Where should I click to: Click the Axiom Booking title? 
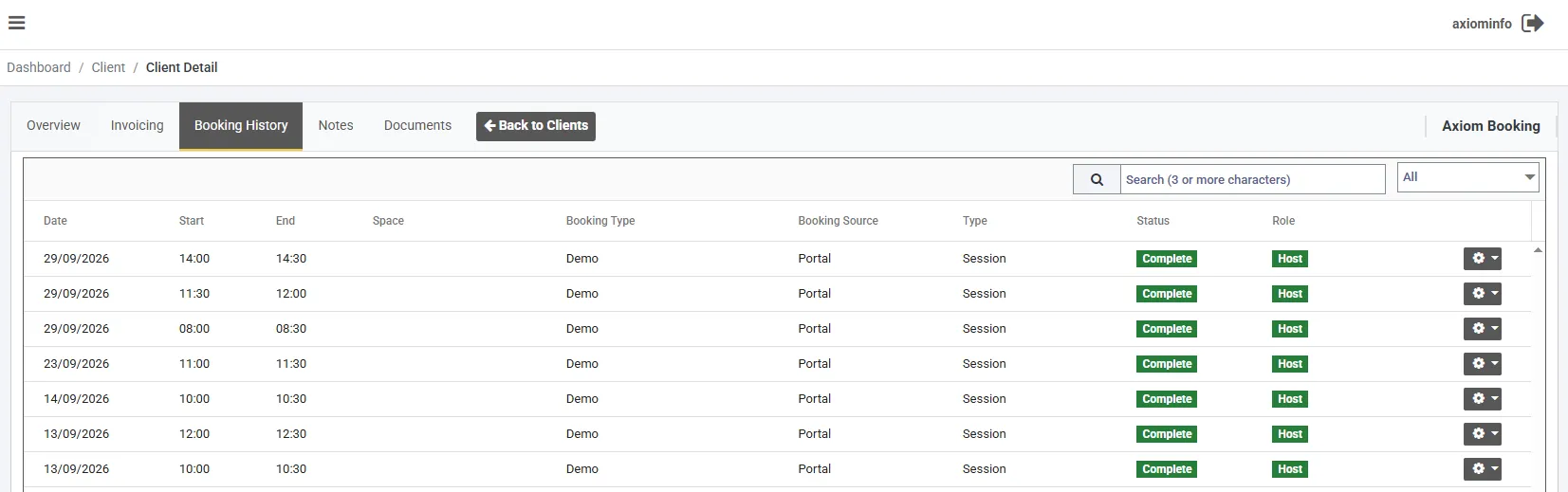tap(1491, 126)
